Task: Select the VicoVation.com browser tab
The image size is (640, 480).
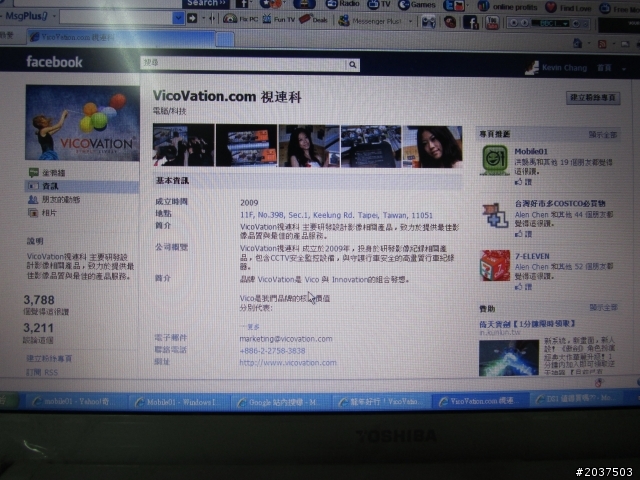Action: click(121, 38)
